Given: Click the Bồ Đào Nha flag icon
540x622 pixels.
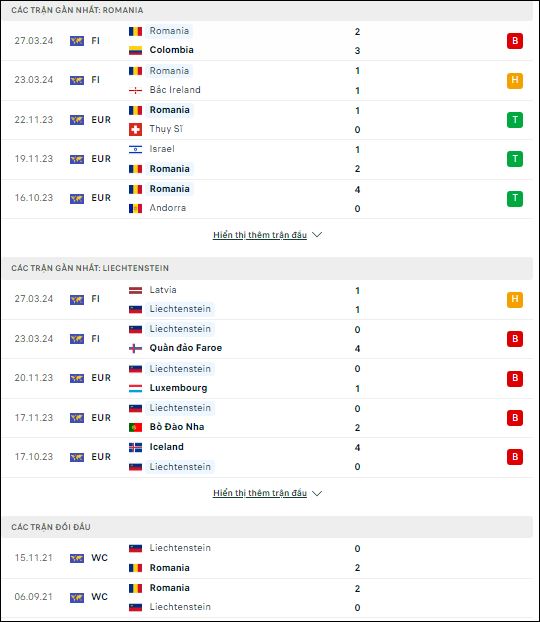Looking at the screenshot, I should tap(135, 427).
